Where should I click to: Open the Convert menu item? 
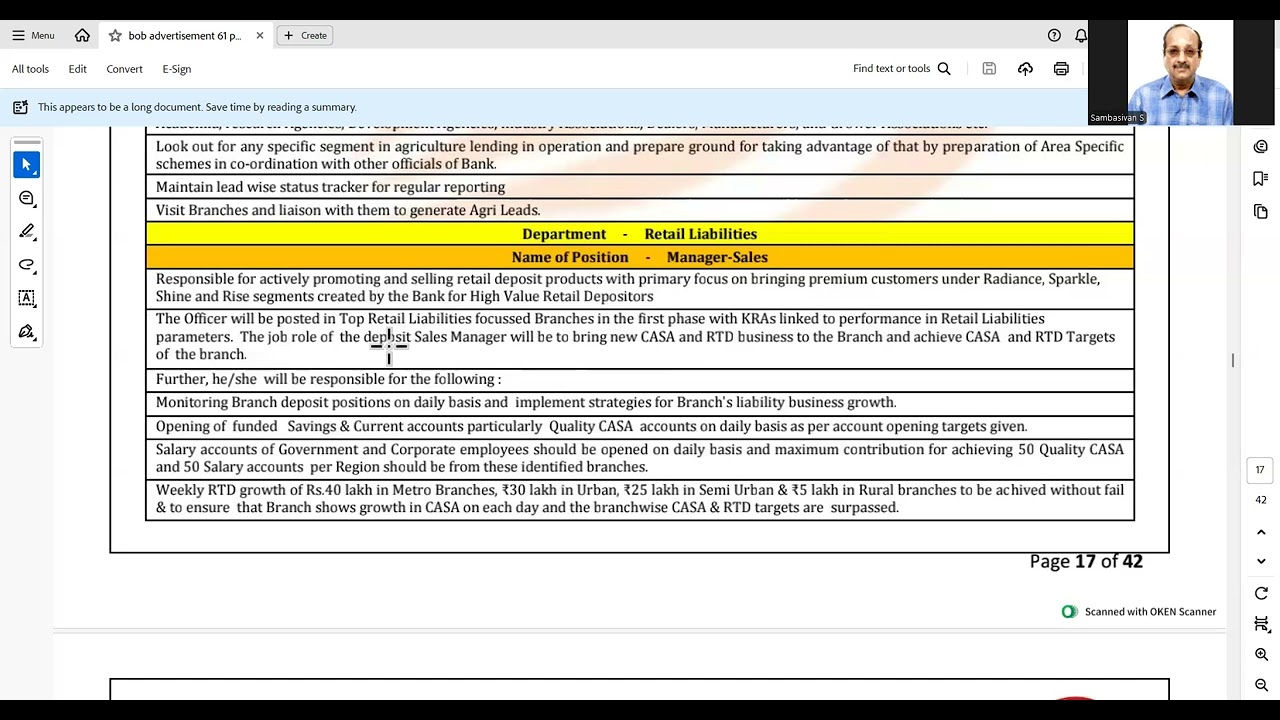[124, 69]
